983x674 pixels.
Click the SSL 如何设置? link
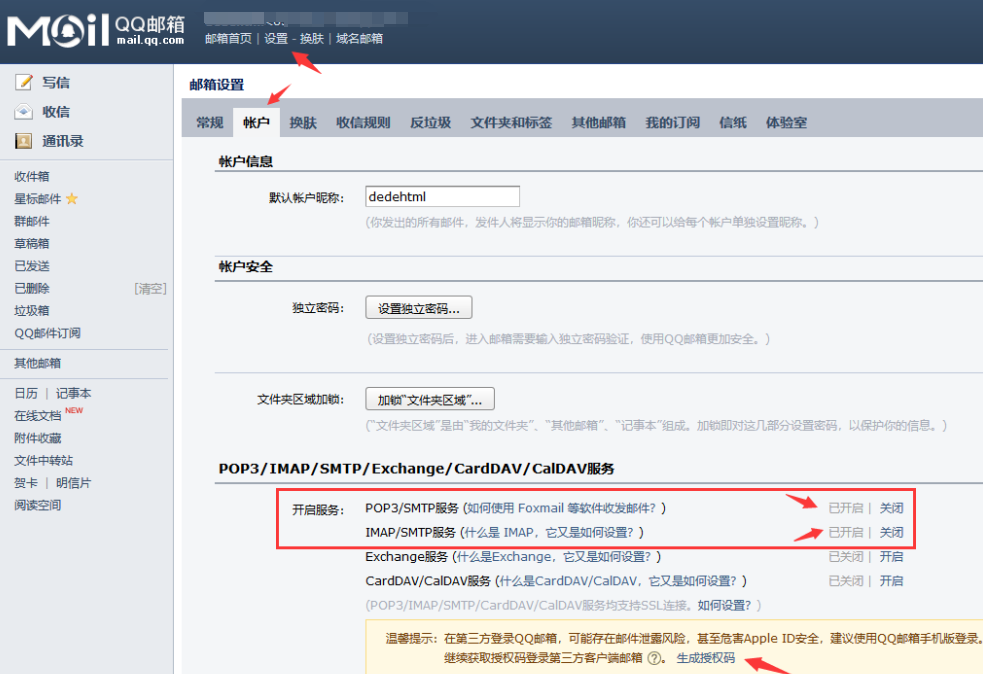(724, 606)
